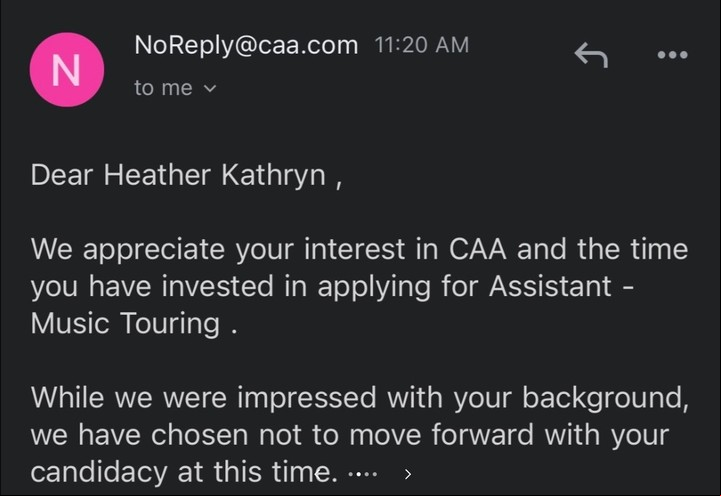The width and height of the screenshot is (721, 496).
Task: Tap the word "Assistant" in the message
Action: pyautogui.click(x=550, y=286)
